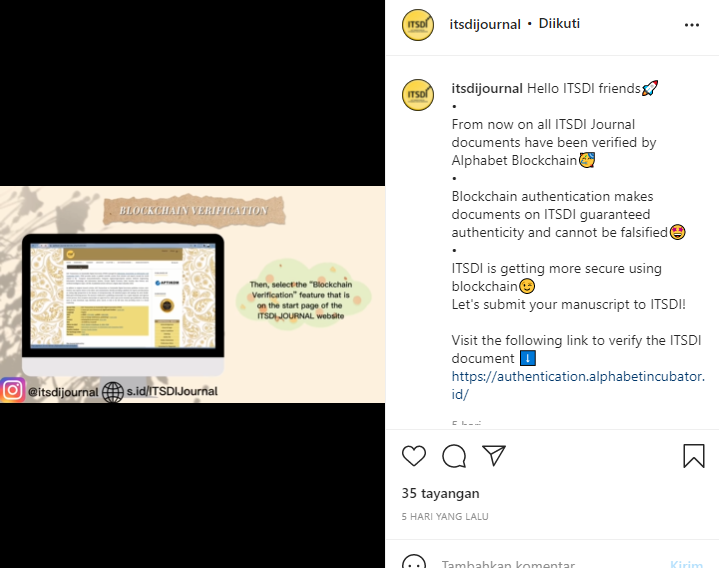The height and width of the screenshot is (568, 719).
Task: Open itsdijournal username in header
Action: click(x=485, y=24)
